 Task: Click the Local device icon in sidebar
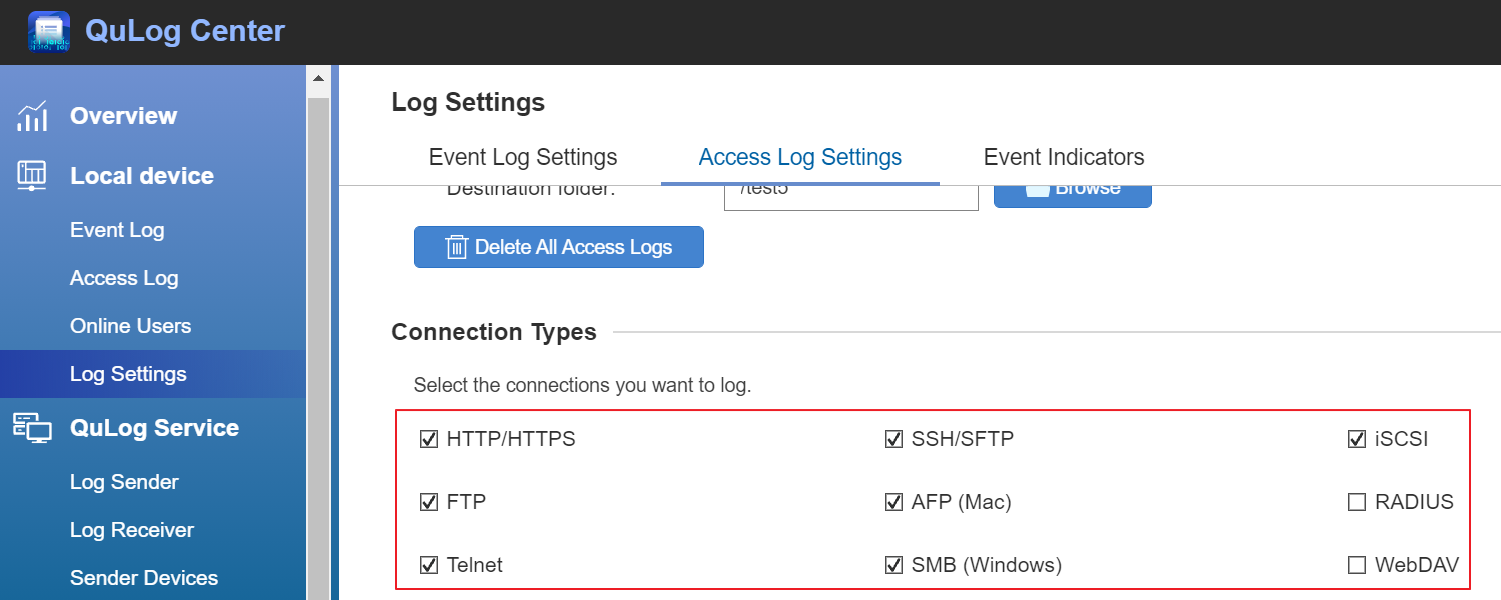[32, 176]
